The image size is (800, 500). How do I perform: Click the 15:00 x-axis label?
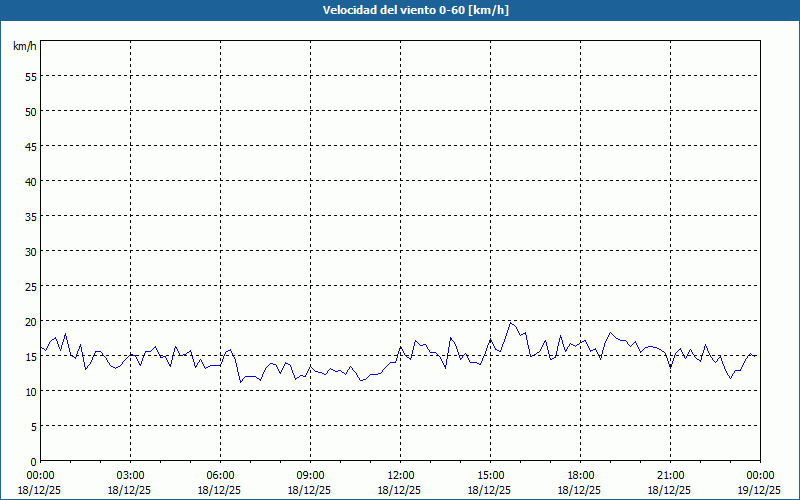pyautogui.click(x=490, y=475)
